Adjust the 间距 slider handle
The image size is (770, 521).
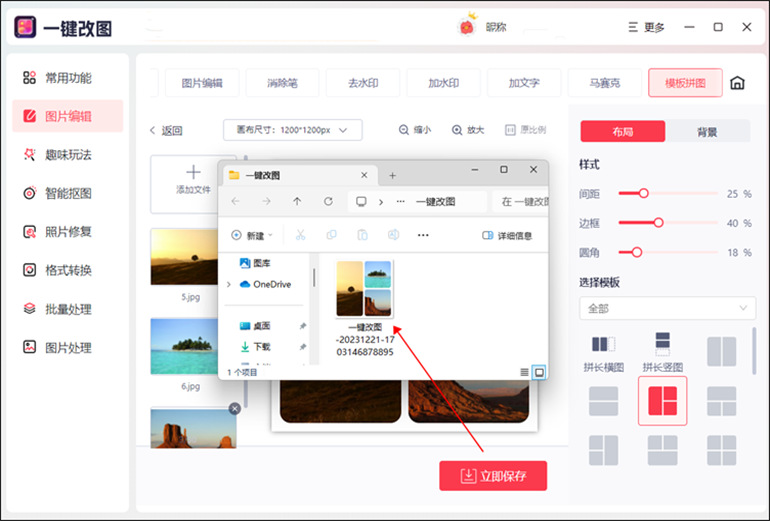pos(643,193)
